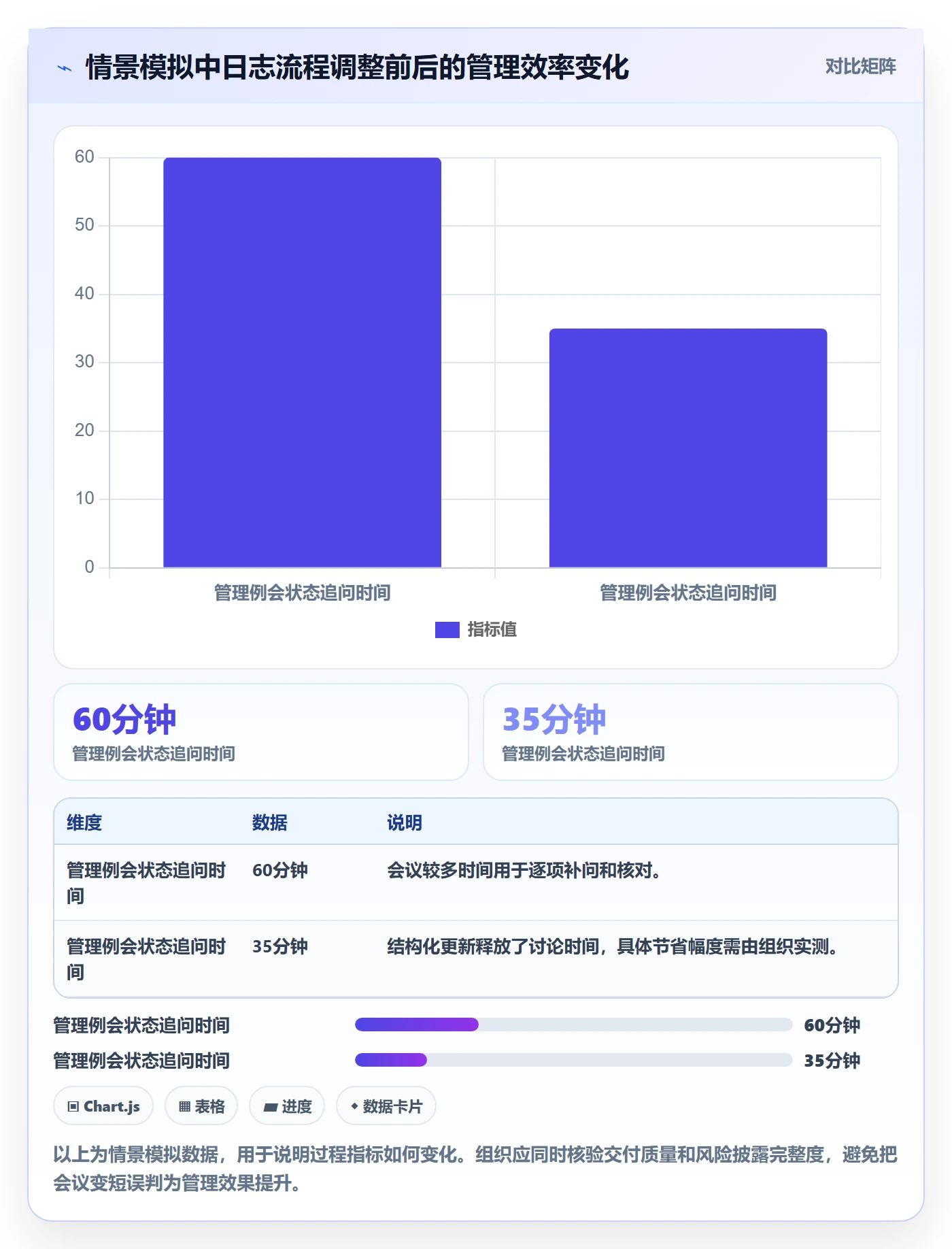Click the y-axis label 60

[x=84, y=157]
